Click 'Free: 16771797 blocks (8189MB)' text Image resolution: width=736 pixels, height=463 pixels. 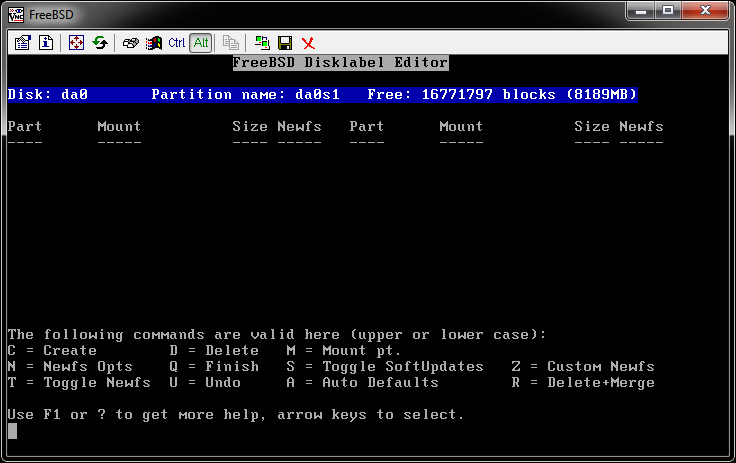coord(502,94)
